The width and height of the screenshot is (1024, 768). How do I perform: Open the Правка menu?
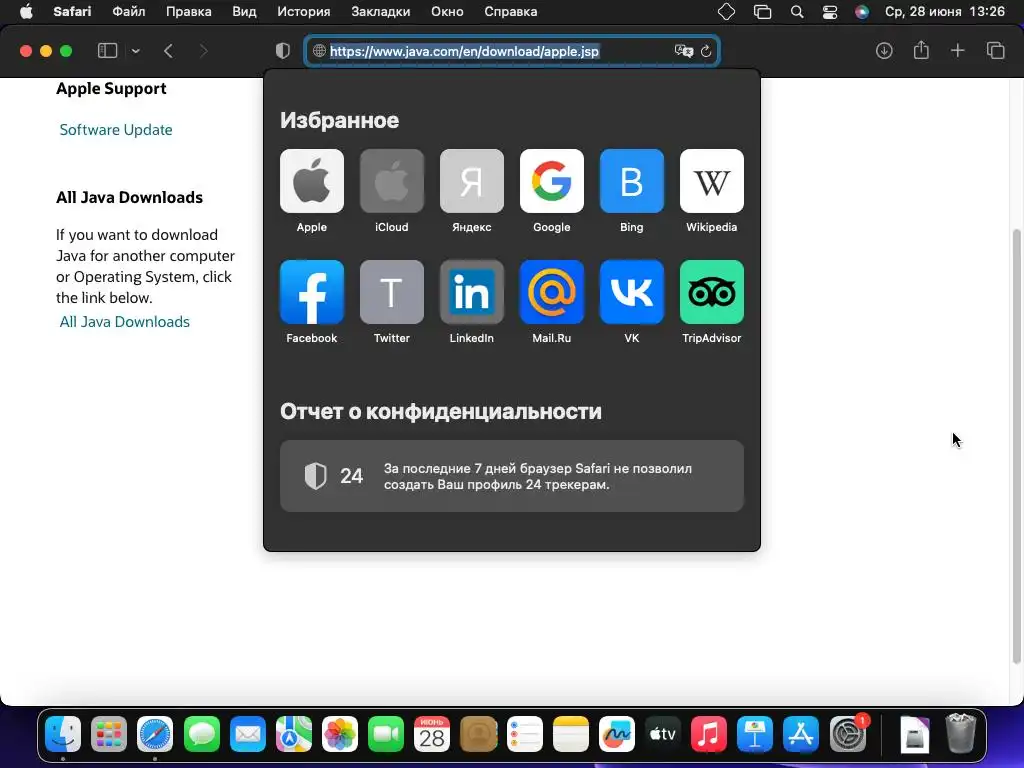(189, 12)
